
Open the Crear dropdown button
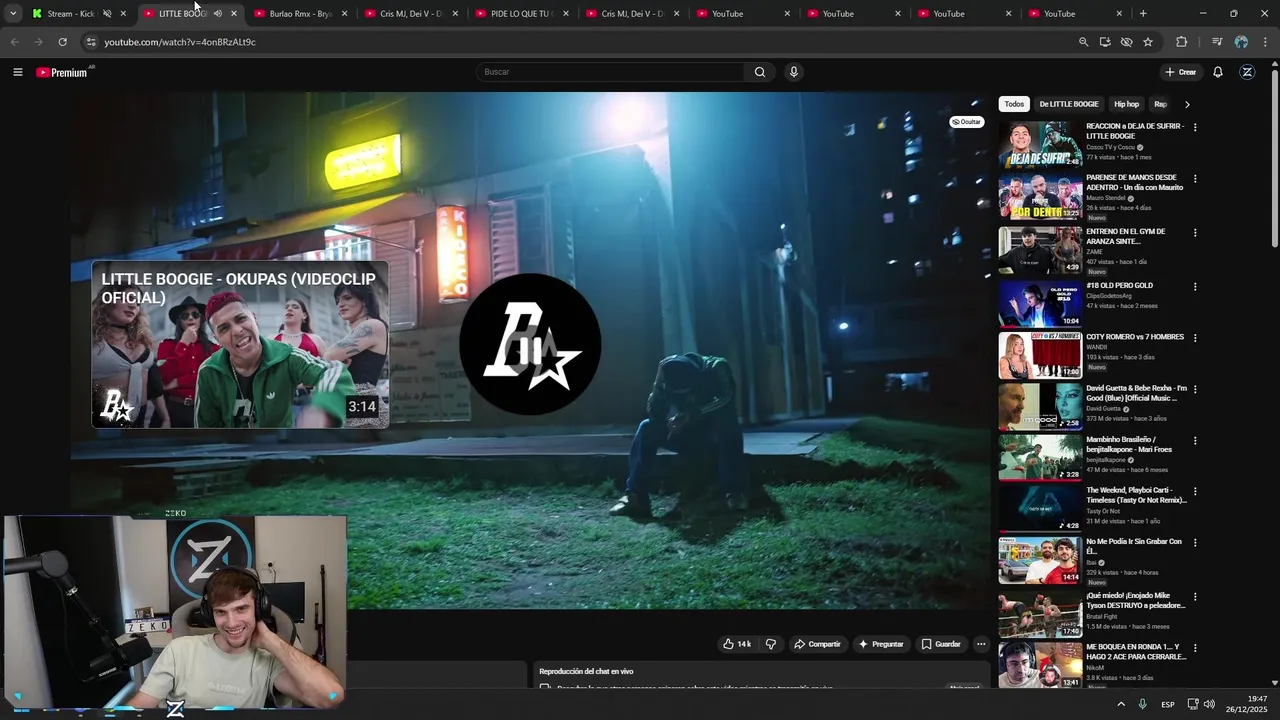coord(1180,72)
